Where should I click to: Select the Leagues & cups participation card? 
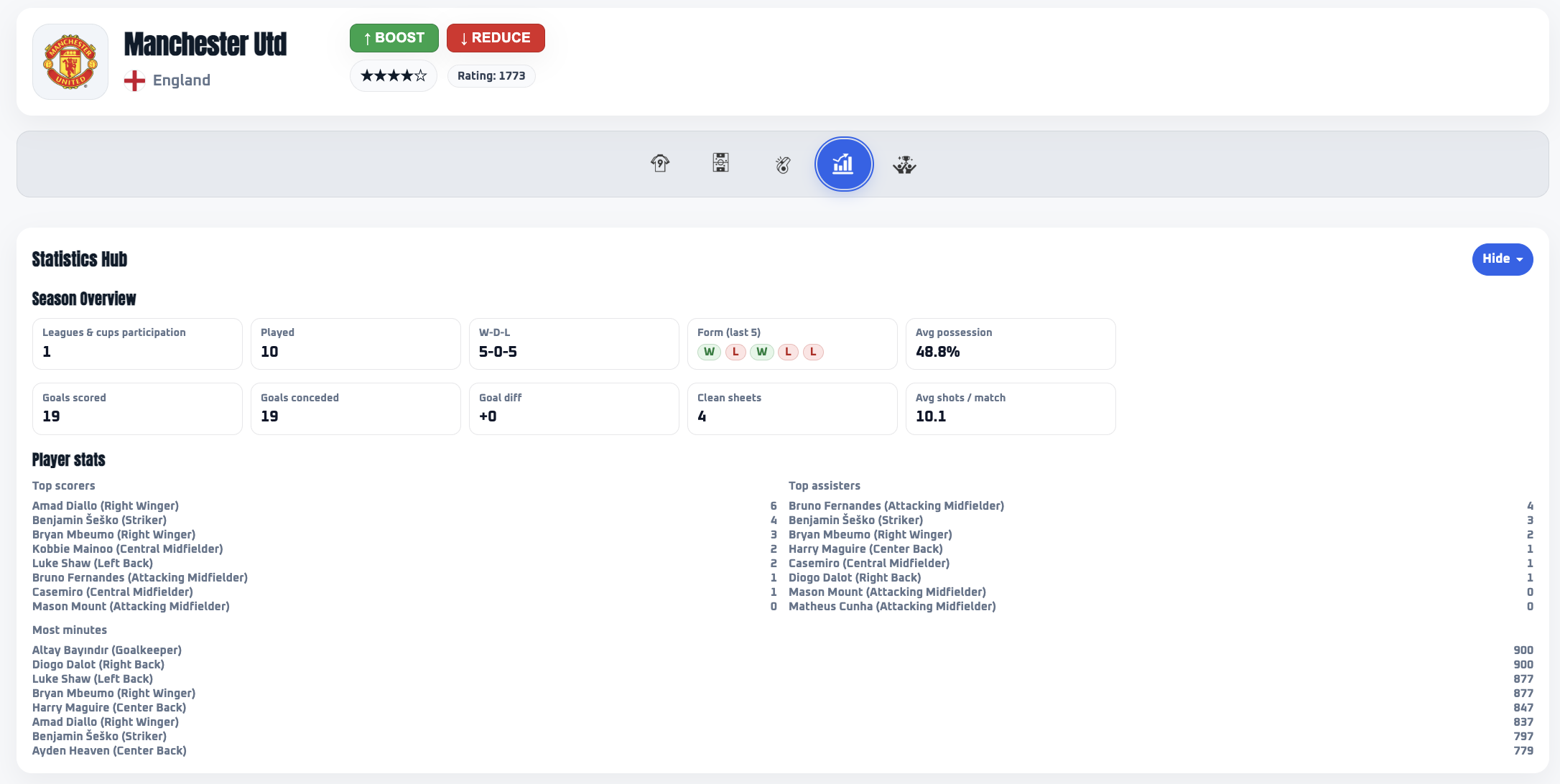(137, 344)
